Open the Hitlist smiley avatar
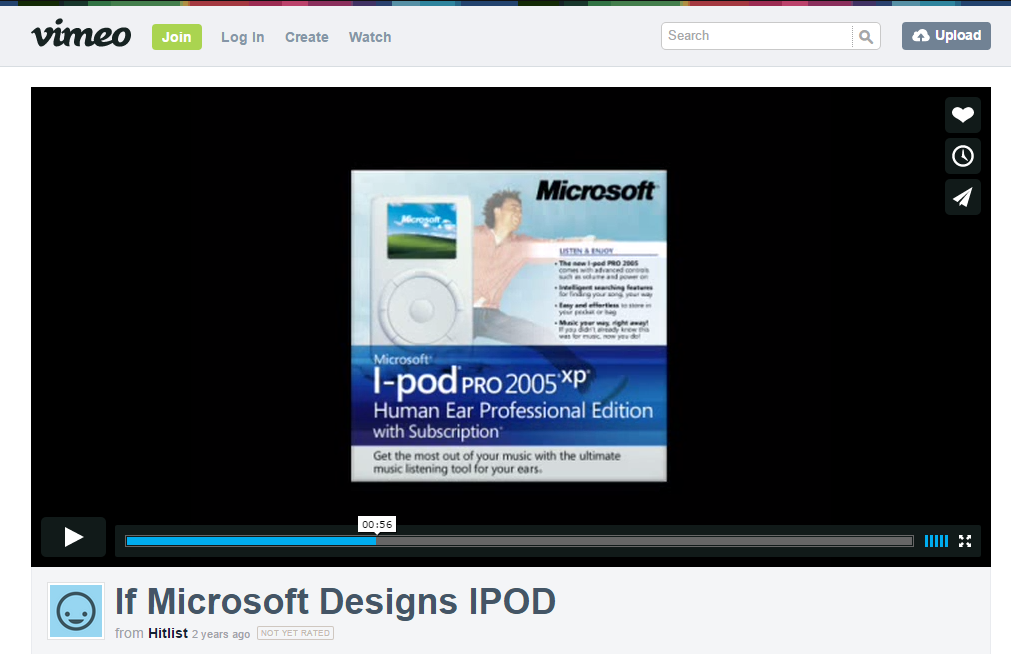1011x654 pixels. click(x=76, y=611)
